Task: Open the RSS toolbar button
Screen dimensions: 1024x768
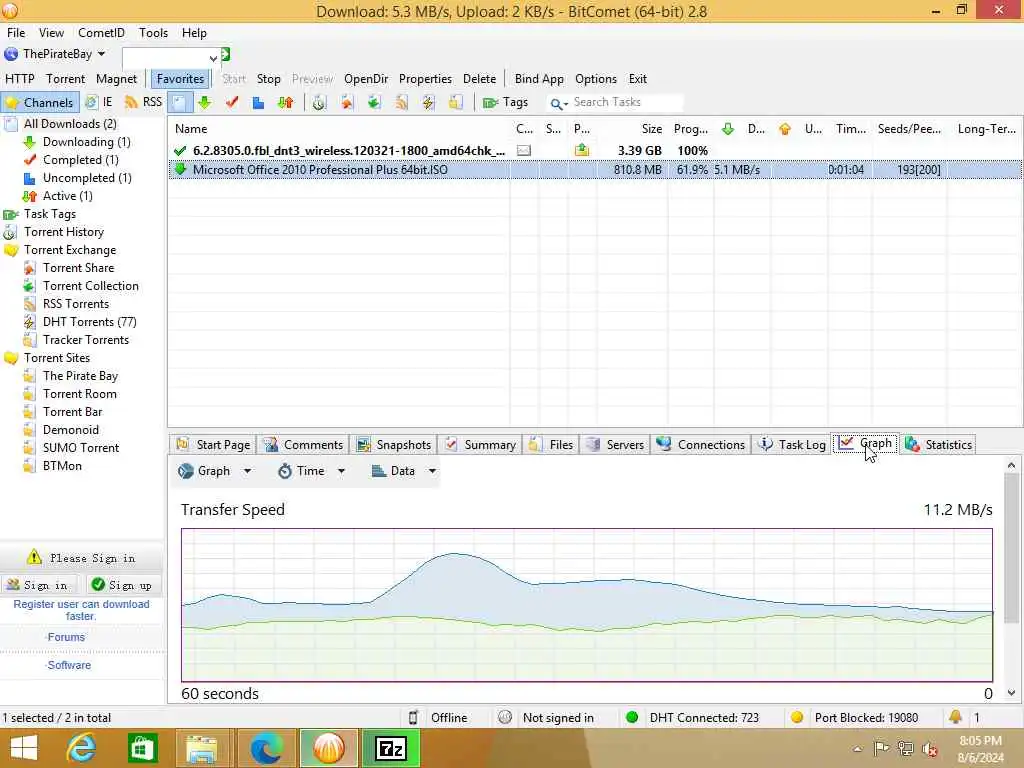Action: pos(143,103)
